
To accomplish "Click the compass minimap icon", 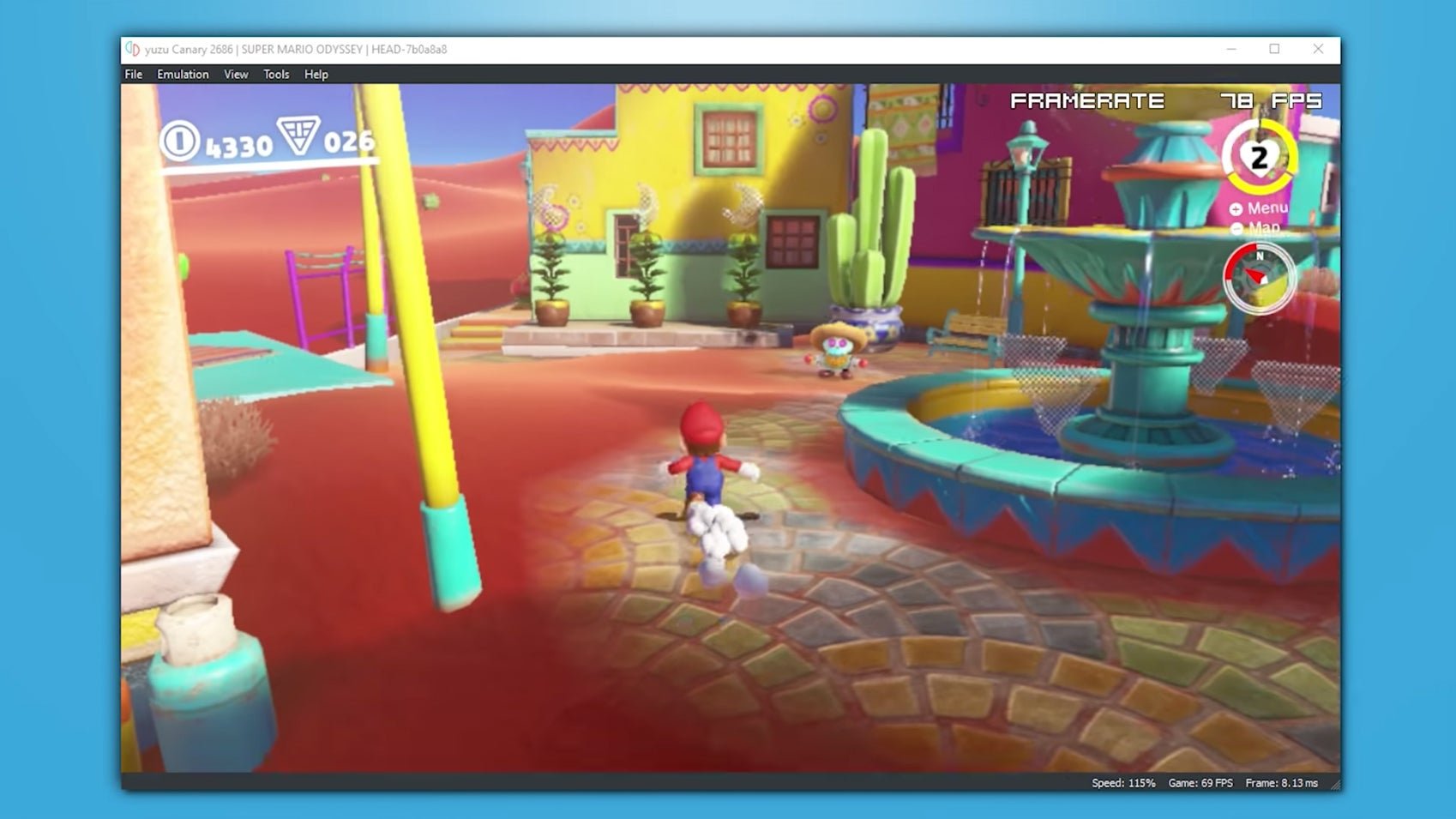I will [1259, 278].
